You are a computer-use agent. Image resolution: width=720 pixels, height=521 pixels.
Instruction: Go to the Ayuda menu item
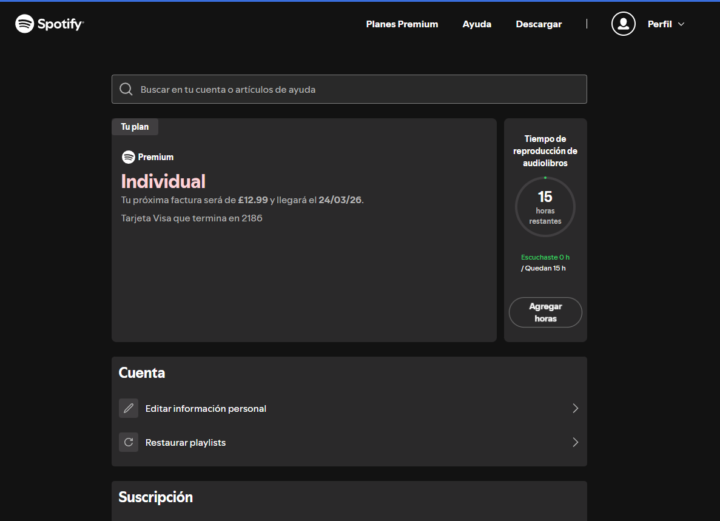(477, 24)
